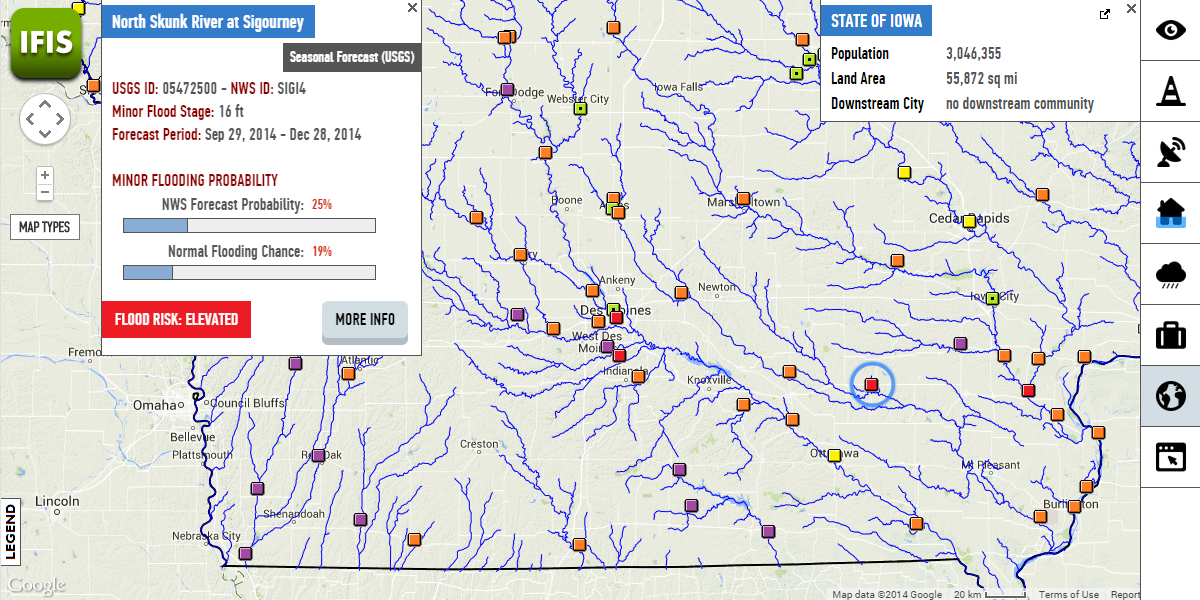1200x600 pixels.
Task: Open the flooded house icon panel
Action: click(1170, 213)
